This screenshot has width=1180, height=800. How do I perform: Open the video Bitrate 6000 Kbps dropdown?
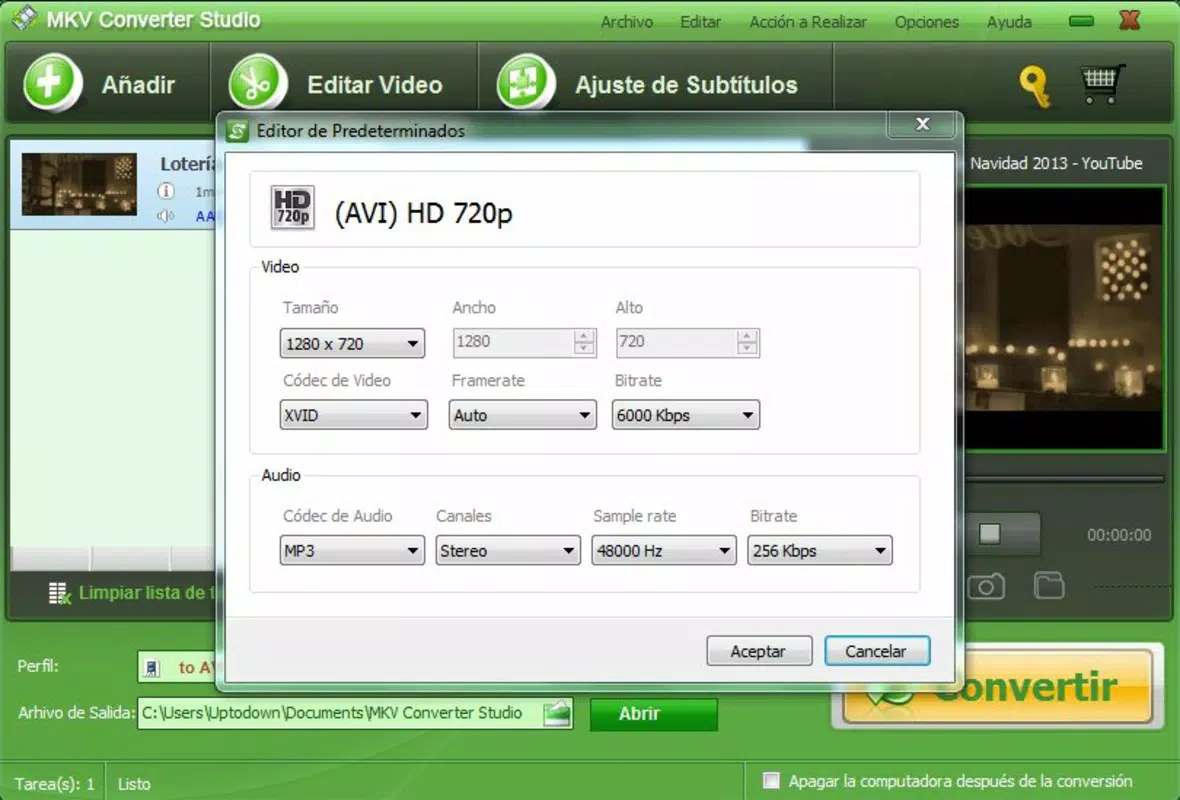(x=686, y=415)
